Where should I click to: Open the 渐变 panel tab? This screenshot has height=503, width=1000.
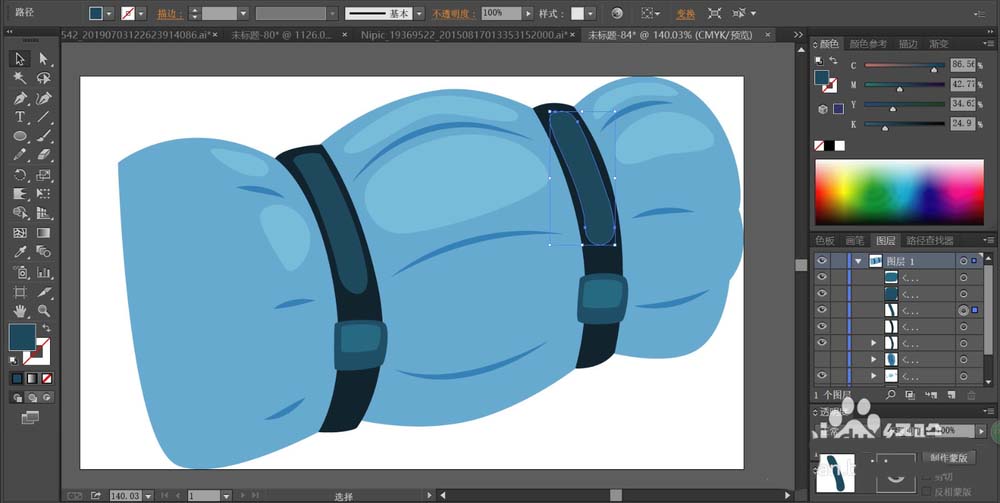(939, 44)
